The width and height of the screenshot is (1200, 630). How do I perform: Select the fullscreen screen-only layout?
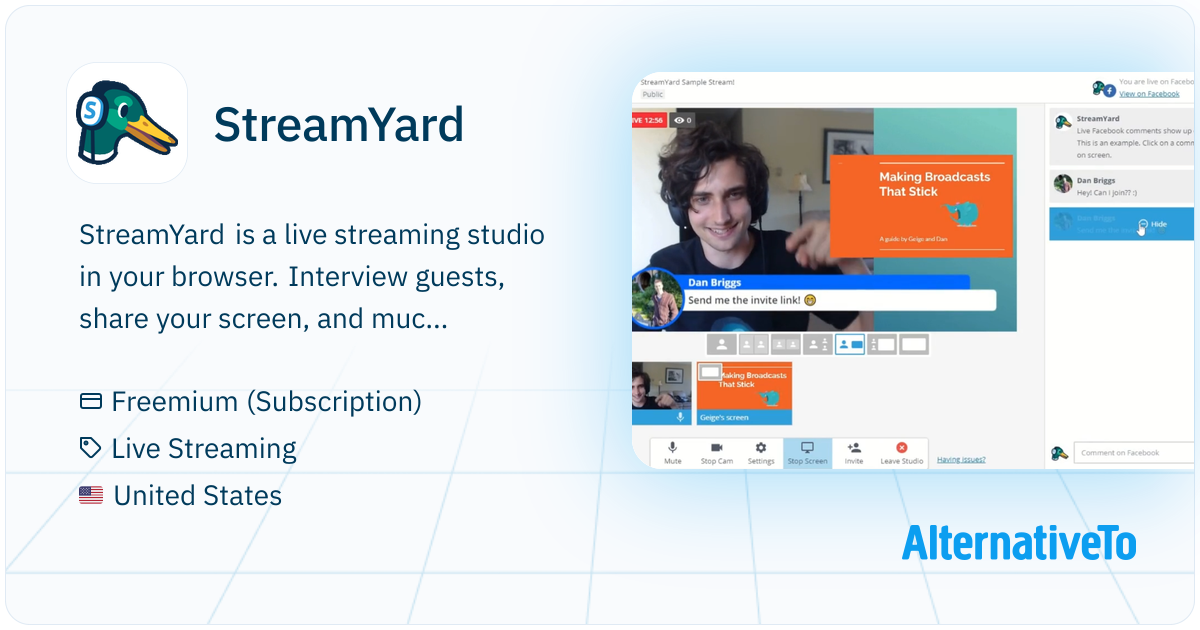pos(914,344)
